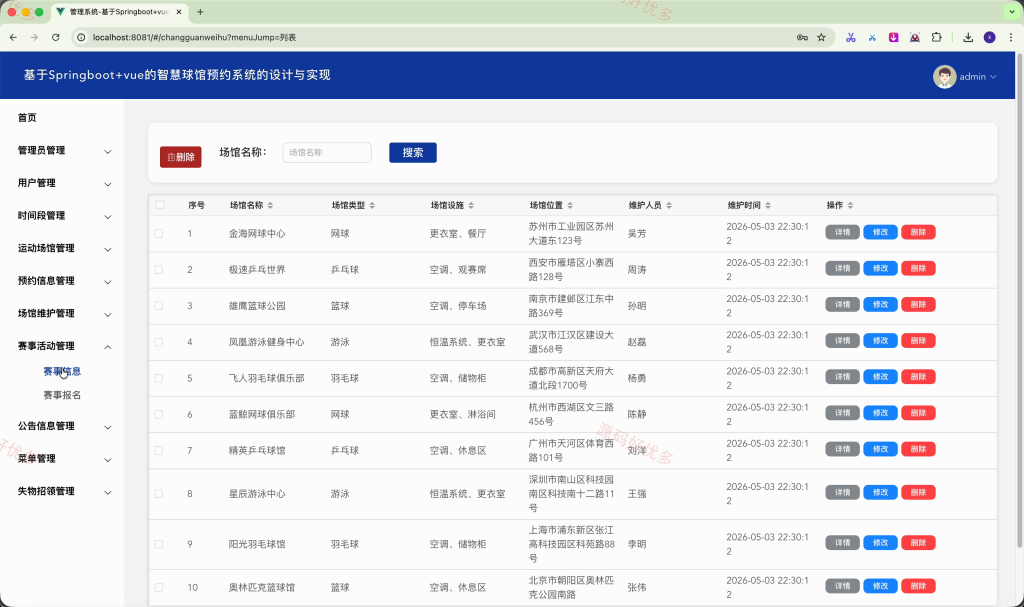Check the row for 极速乒乓世界
1024x607 pixels.
159,269
